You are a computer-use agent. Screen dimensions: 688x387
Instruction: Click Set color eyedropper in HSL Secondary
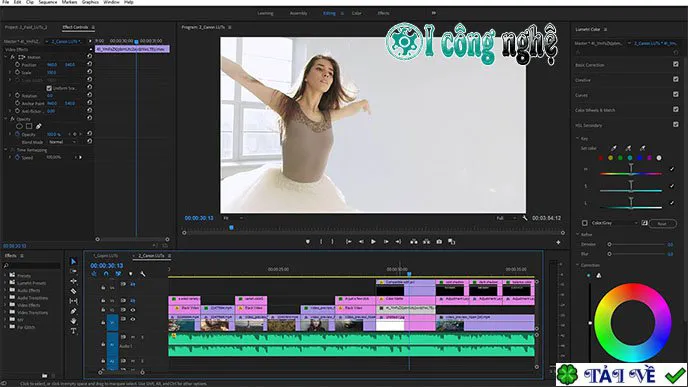(x=613, y=148)
